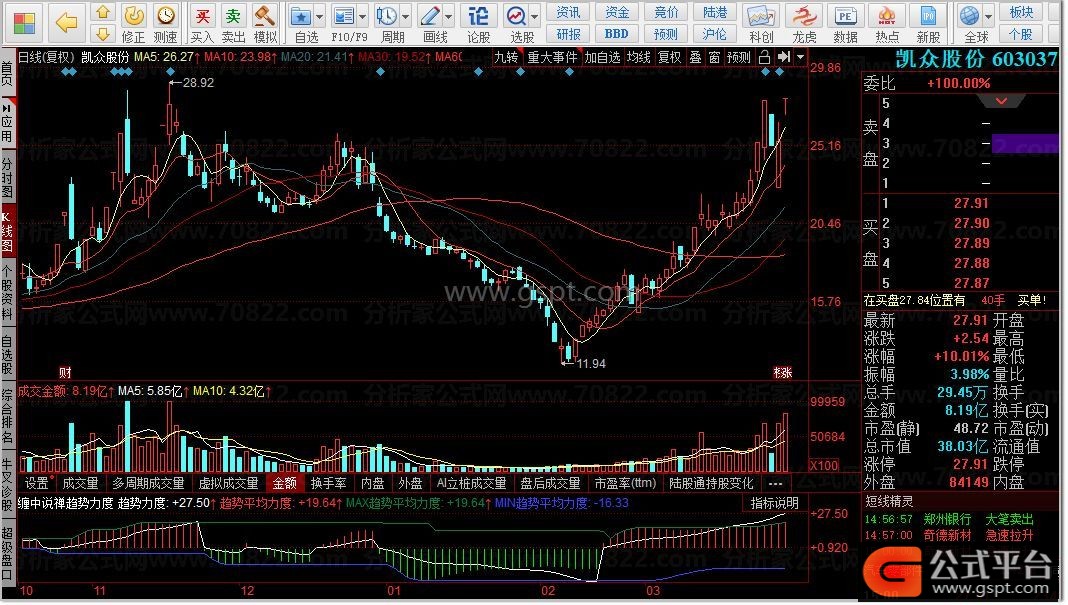Toggle X100 volume scale multiplier
Screen dimensions: 1068x605
(x=823, y=466)
